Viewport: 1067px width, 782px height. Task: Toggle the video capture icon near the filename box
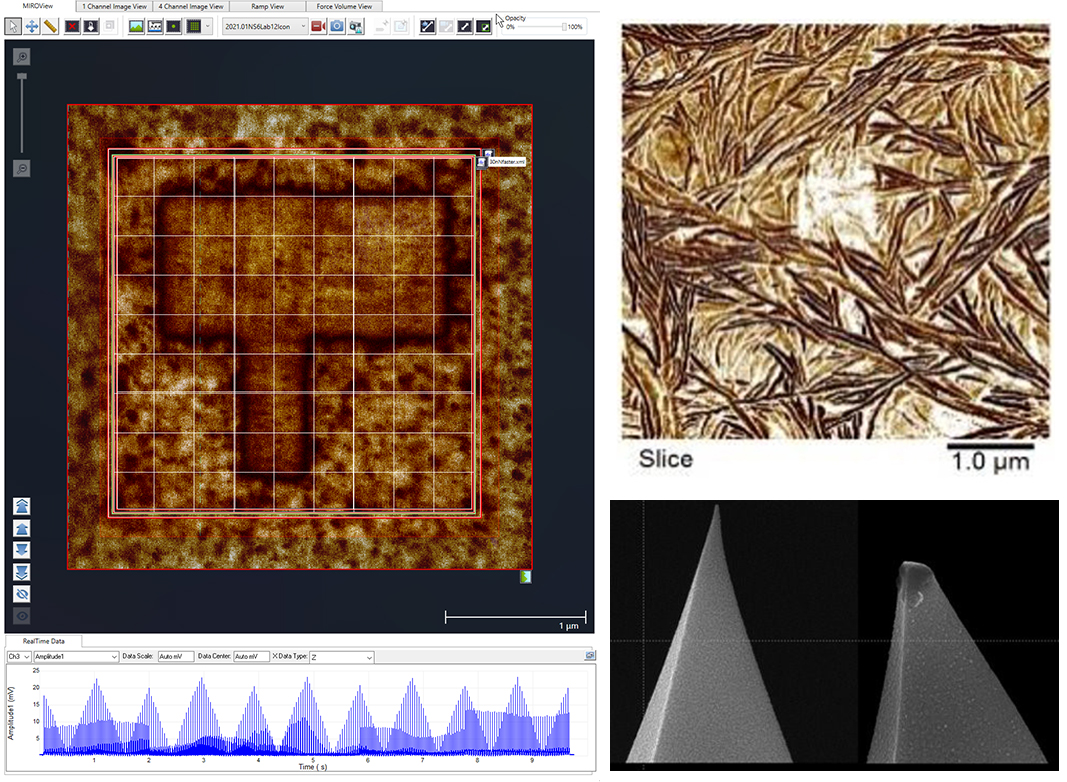(318, 26)
